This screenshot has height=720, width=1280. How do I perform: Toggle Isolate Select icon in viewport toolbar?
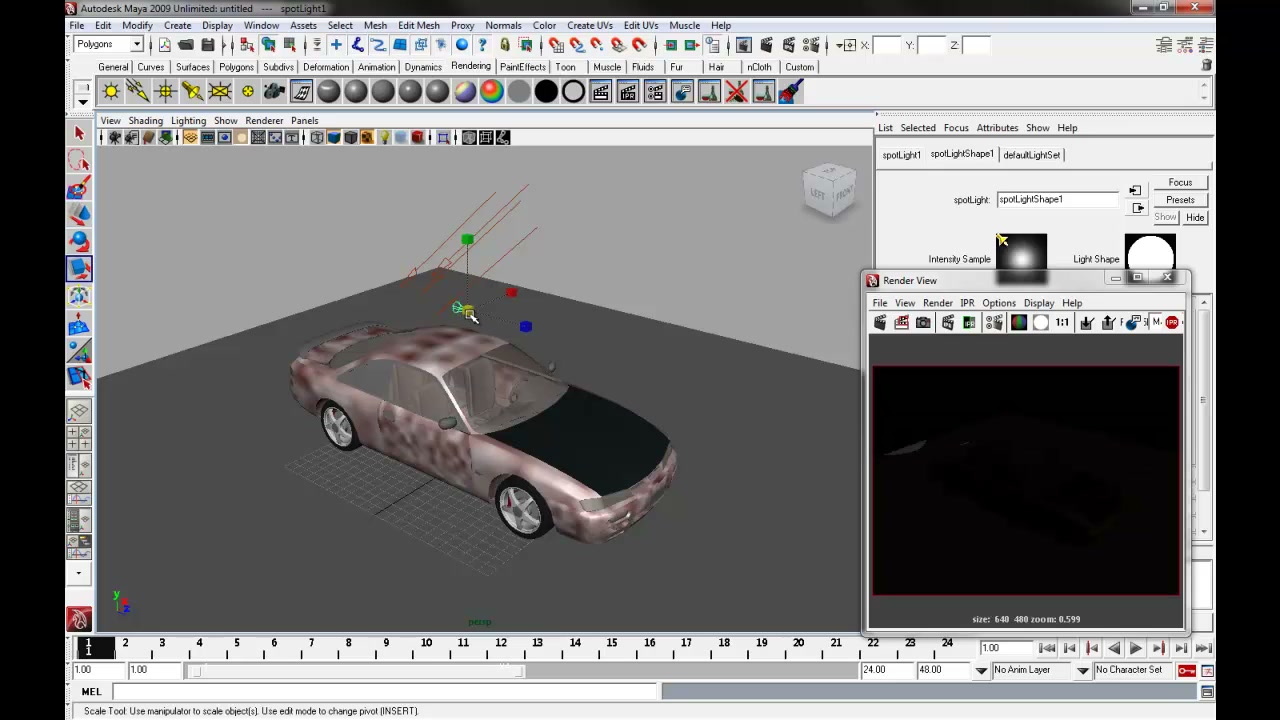click(x=444, y=138)
